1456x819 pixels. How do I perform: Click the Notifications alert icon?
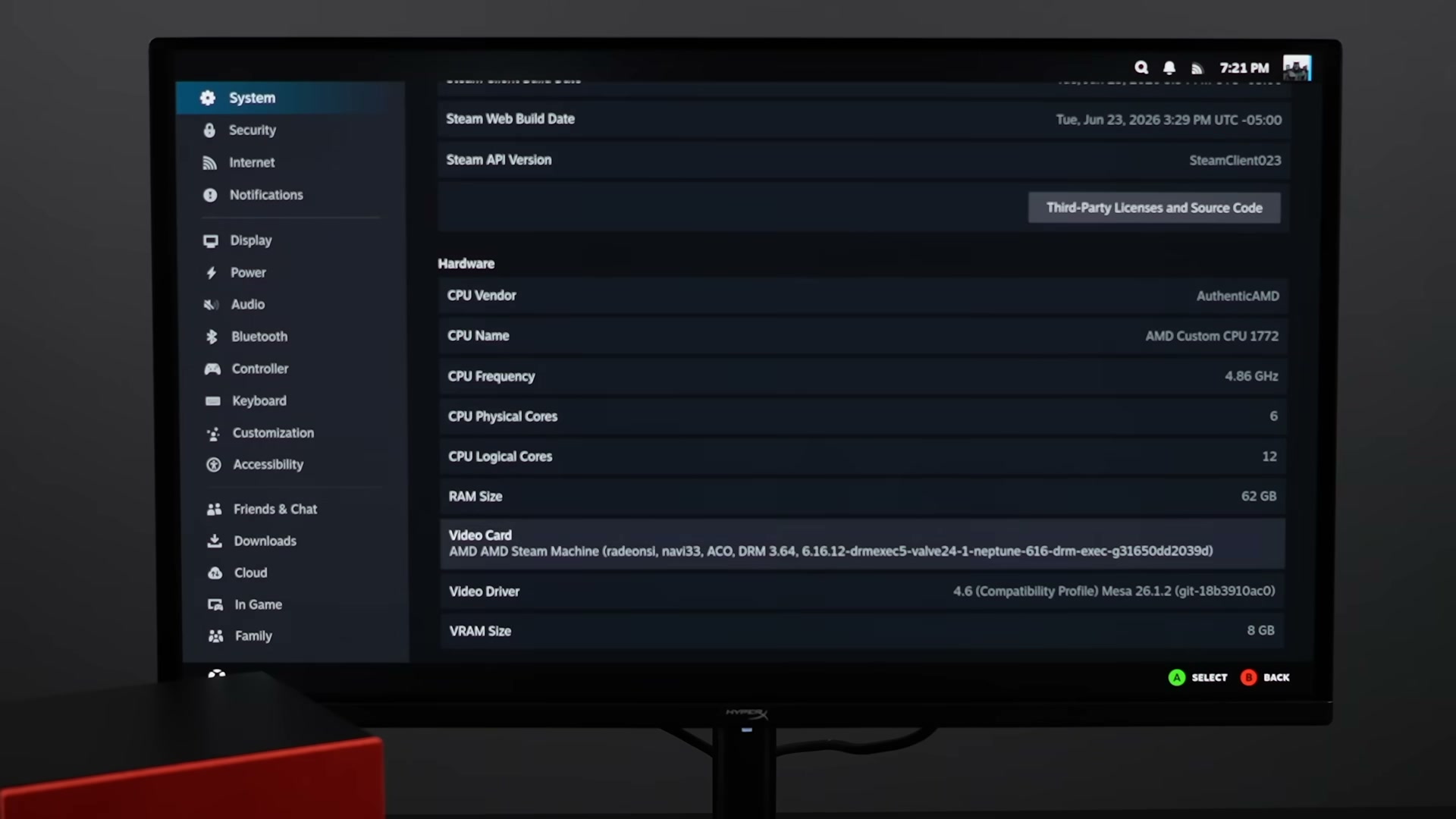coord(210,195)
